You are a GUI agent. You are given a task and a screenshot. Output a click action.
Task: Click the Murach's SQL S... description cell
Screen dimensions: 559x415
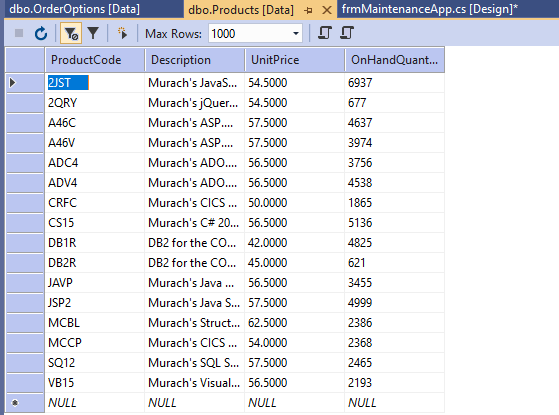(195, 363)
